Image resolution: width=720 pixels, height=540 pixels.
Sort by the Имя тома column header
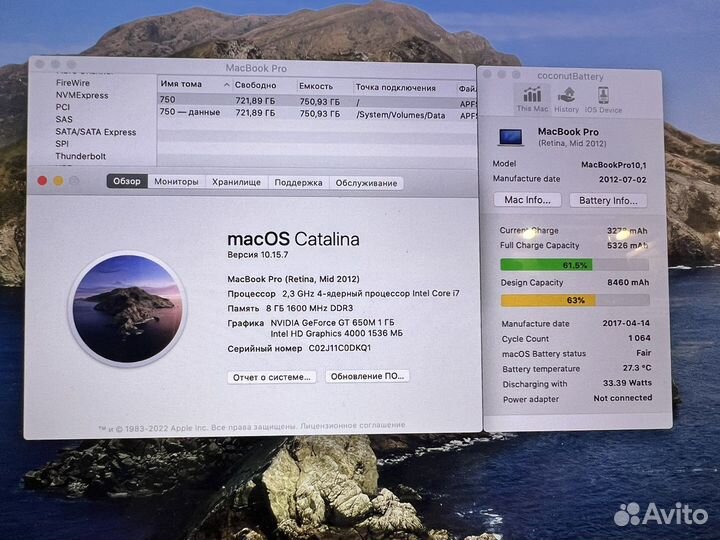[194, 84]
